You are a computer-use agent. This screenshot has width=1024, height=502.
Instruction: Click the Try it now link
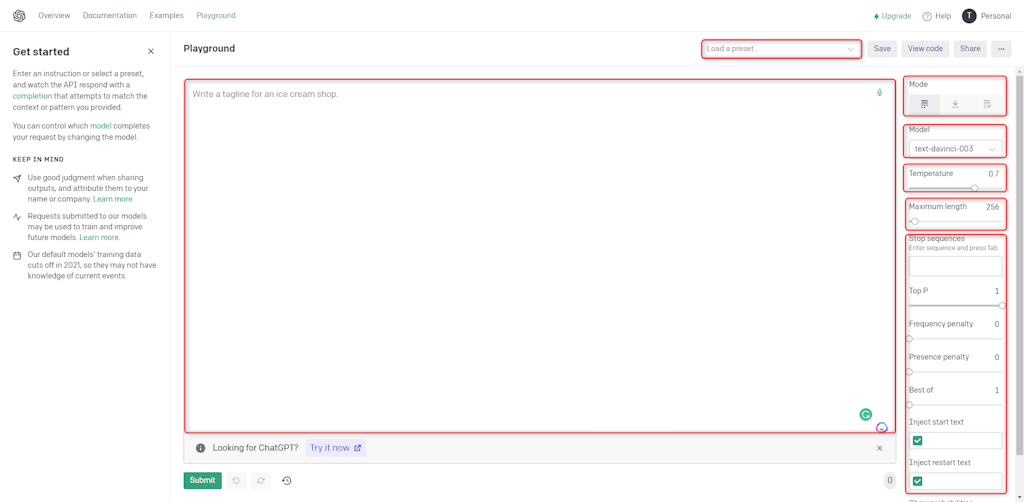(336, 448)
